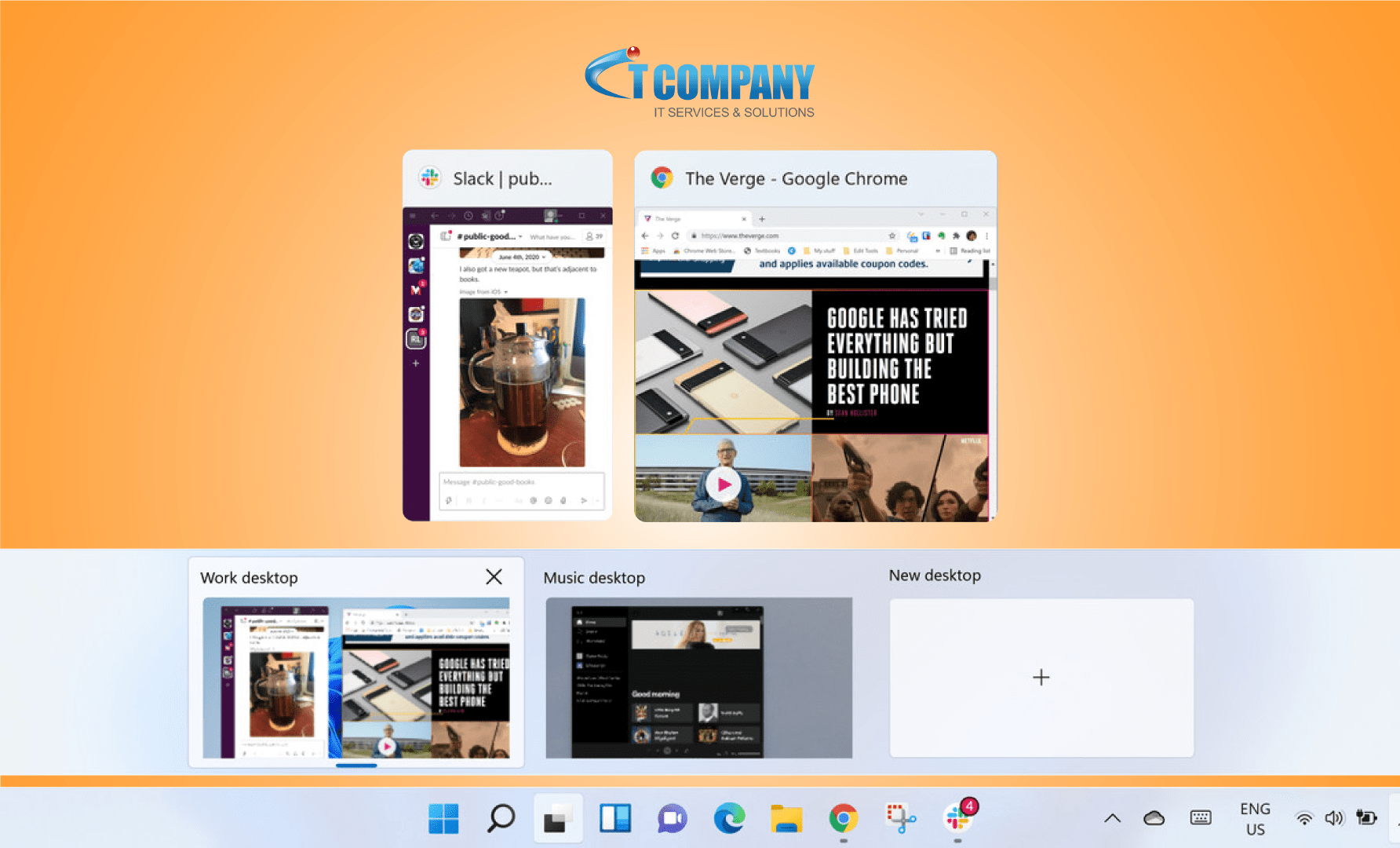Open File Explorer from taskbar
This screenshot has width=1400, height=848.
786,818
